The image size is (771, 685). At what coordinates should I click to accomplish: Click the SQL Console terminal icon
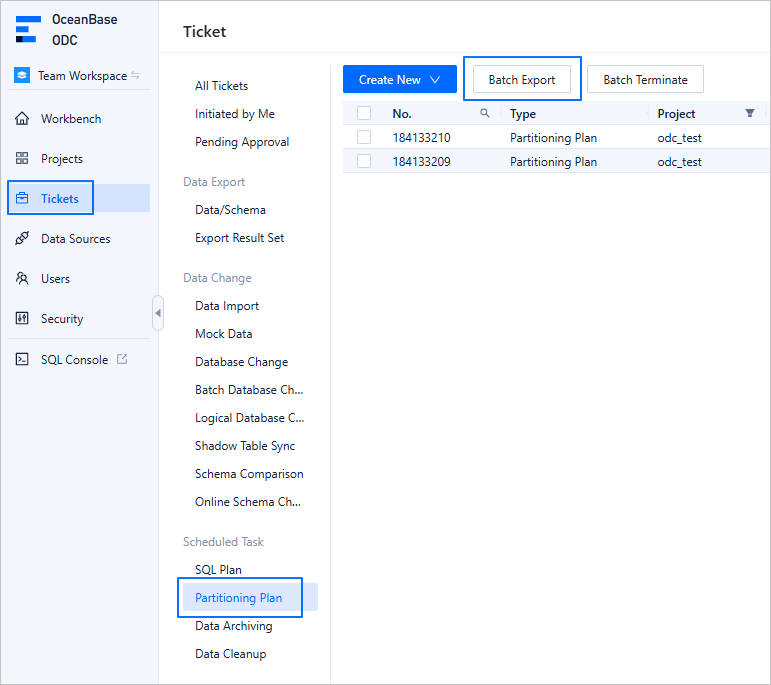(22, 359)
